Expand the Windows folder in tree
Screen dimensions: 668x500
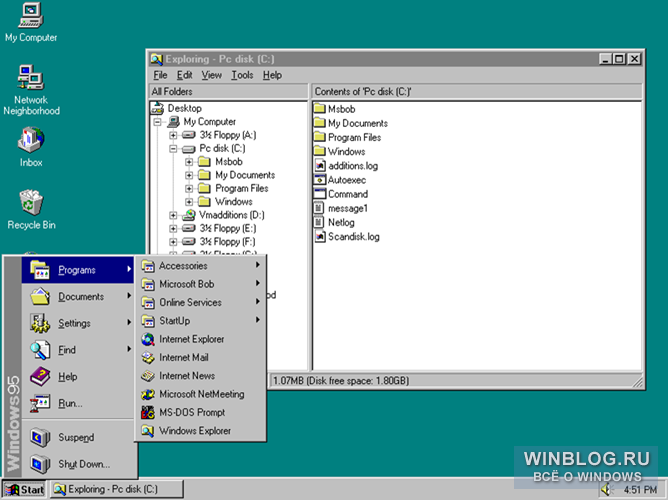(x=189, y=201)
